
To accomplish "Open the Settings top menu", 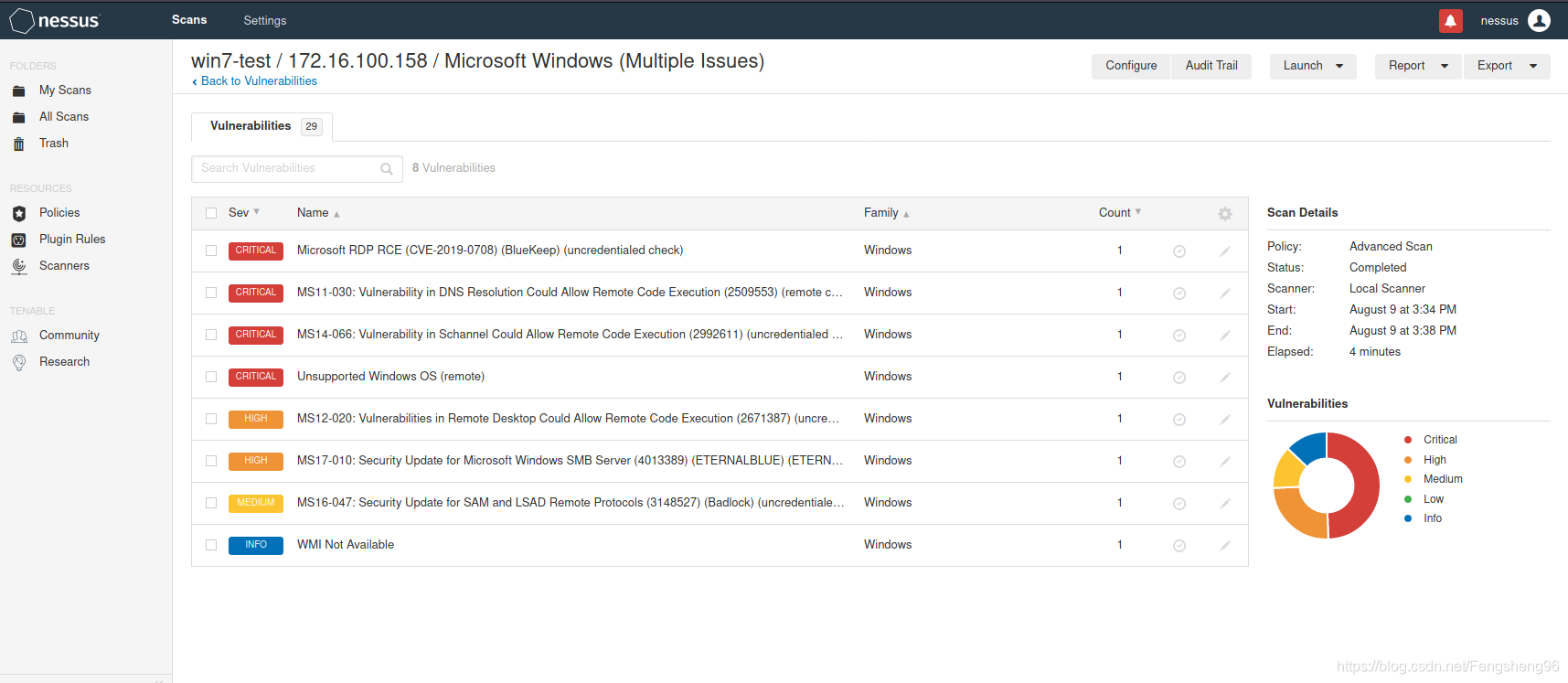I will point(265,20).
